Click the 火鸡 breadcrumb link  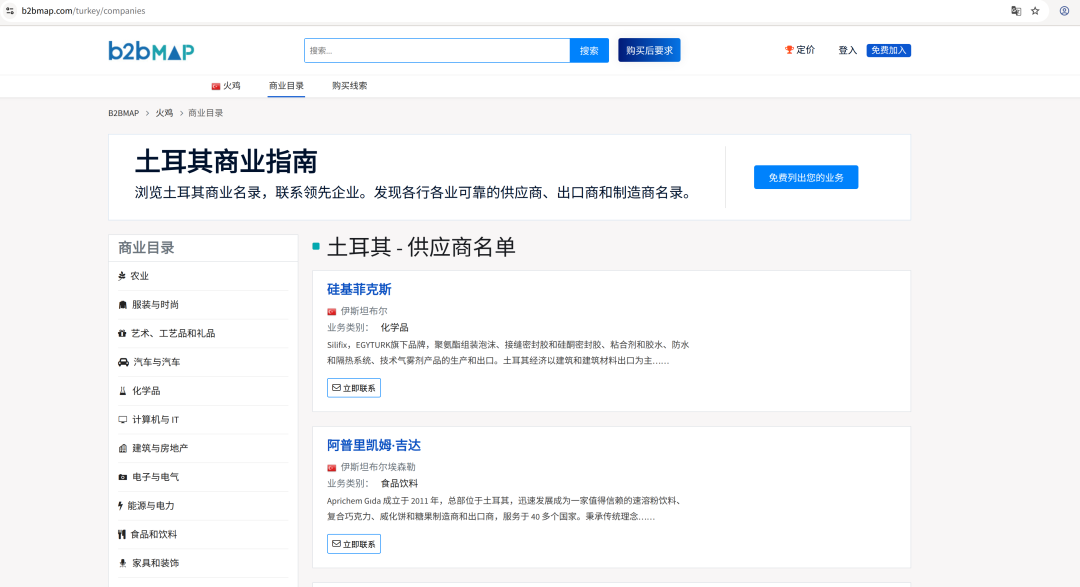point(163,112)
